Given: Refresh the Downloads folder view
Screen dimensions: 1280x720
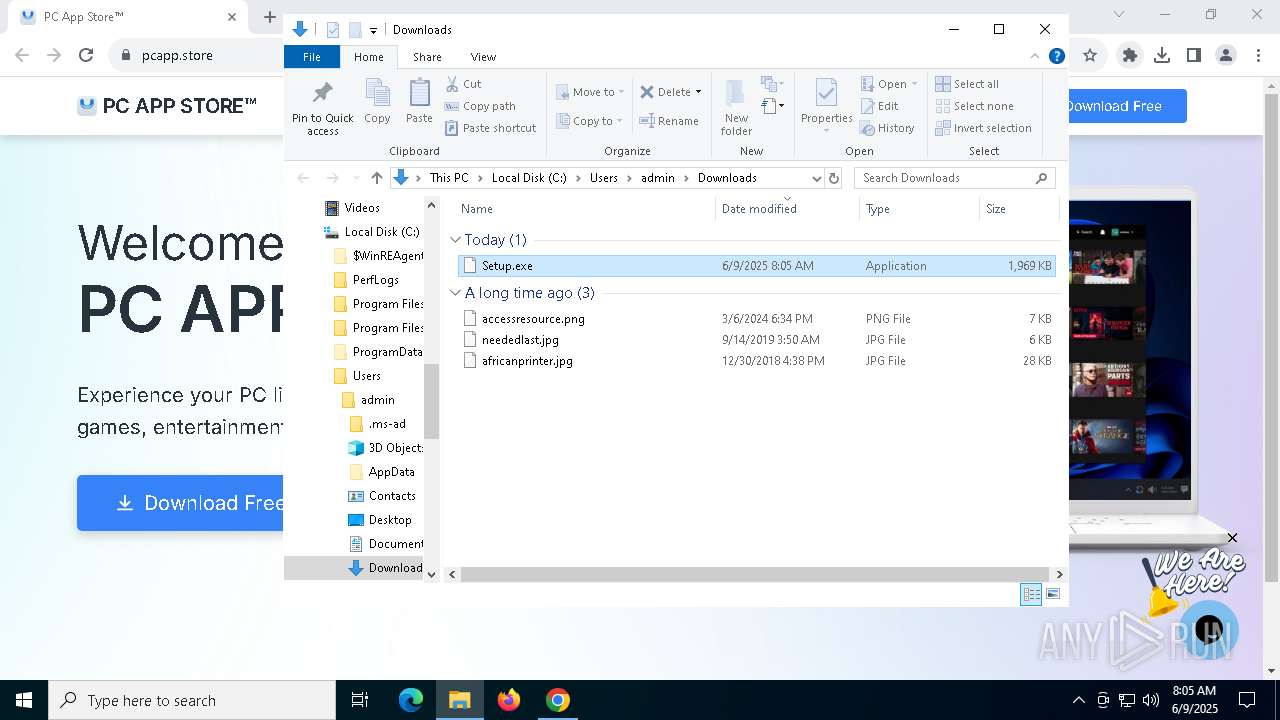Looking at the screenshot, I should pos(834,178).
